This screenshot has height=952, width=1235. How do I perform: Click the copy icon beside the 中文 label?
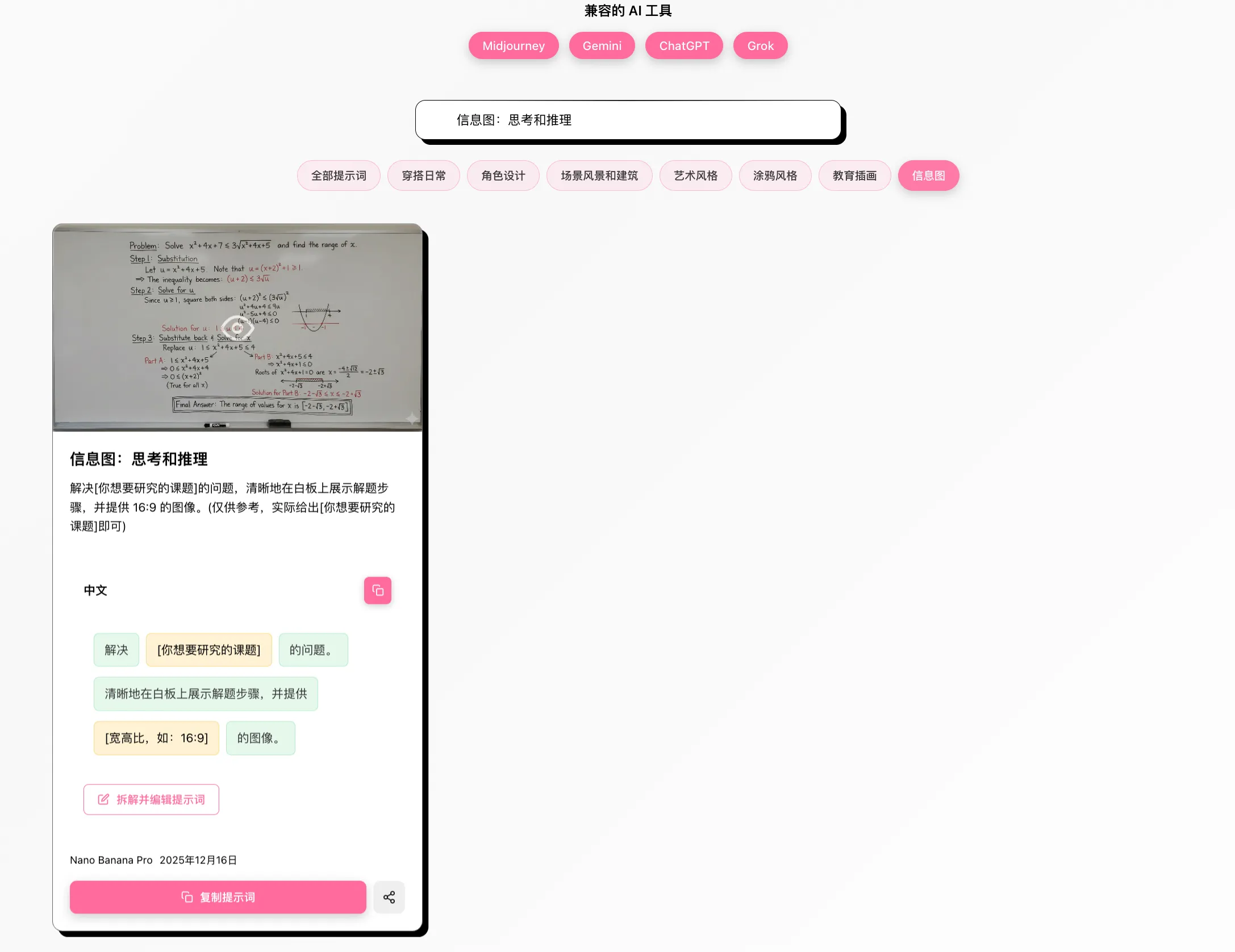pos(377,590)
